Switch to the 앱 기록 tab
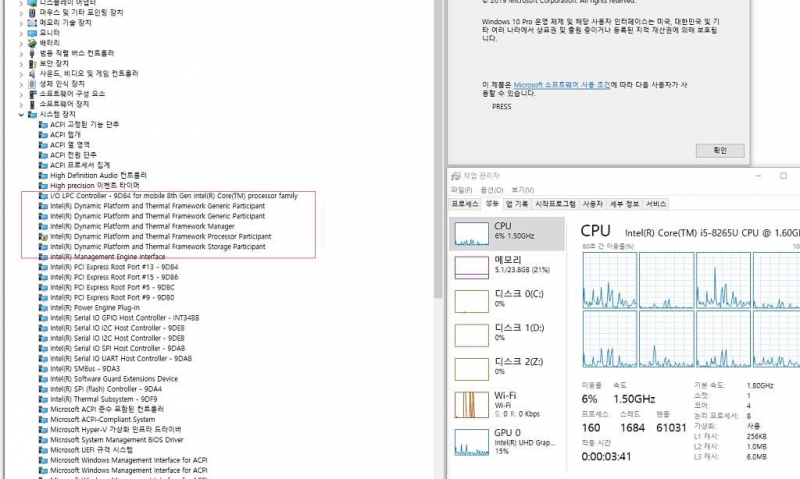 point(516,204)
